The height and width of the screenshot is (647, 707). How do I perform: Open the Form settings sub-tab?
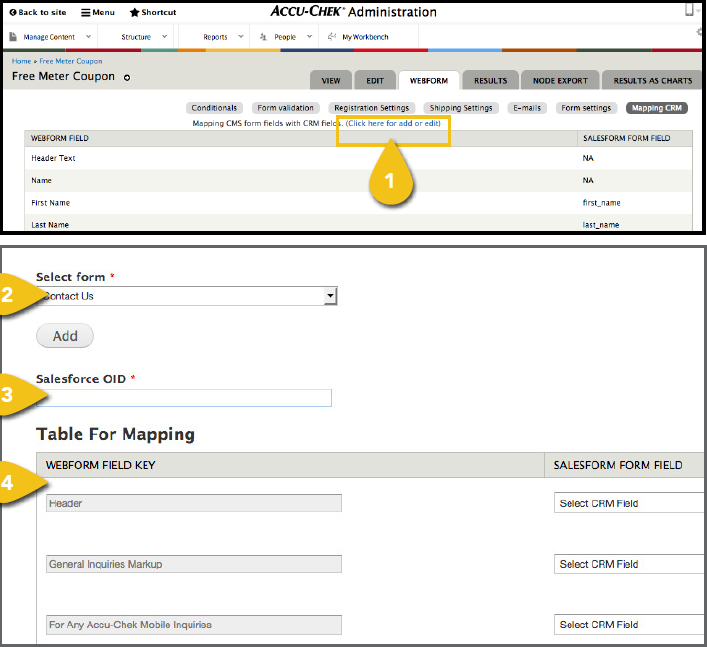coord(586,108)
